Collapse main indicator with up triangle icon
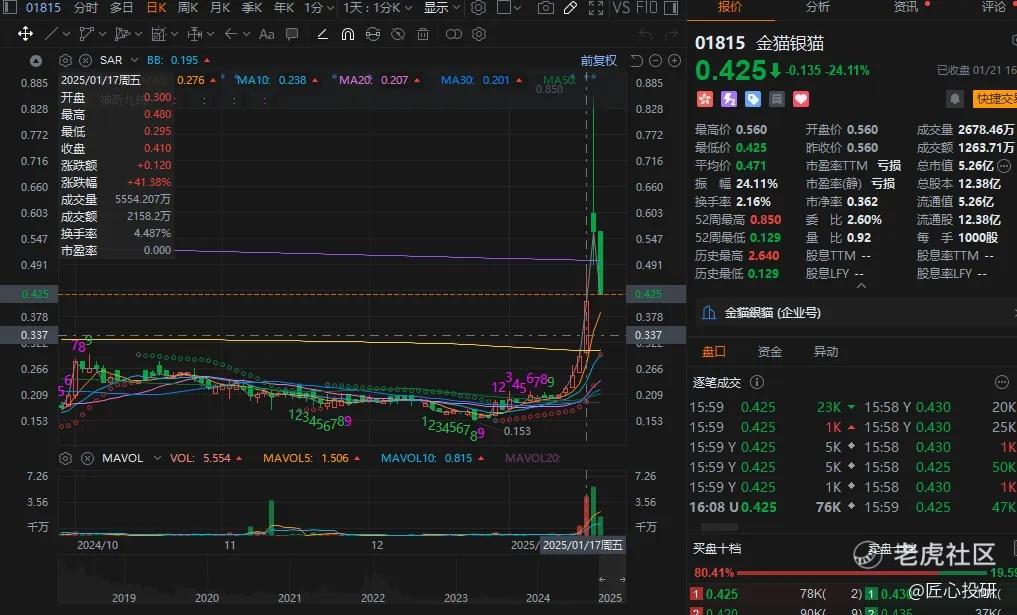This screenshot has height=615, width=1017. (x=36, y=61)
